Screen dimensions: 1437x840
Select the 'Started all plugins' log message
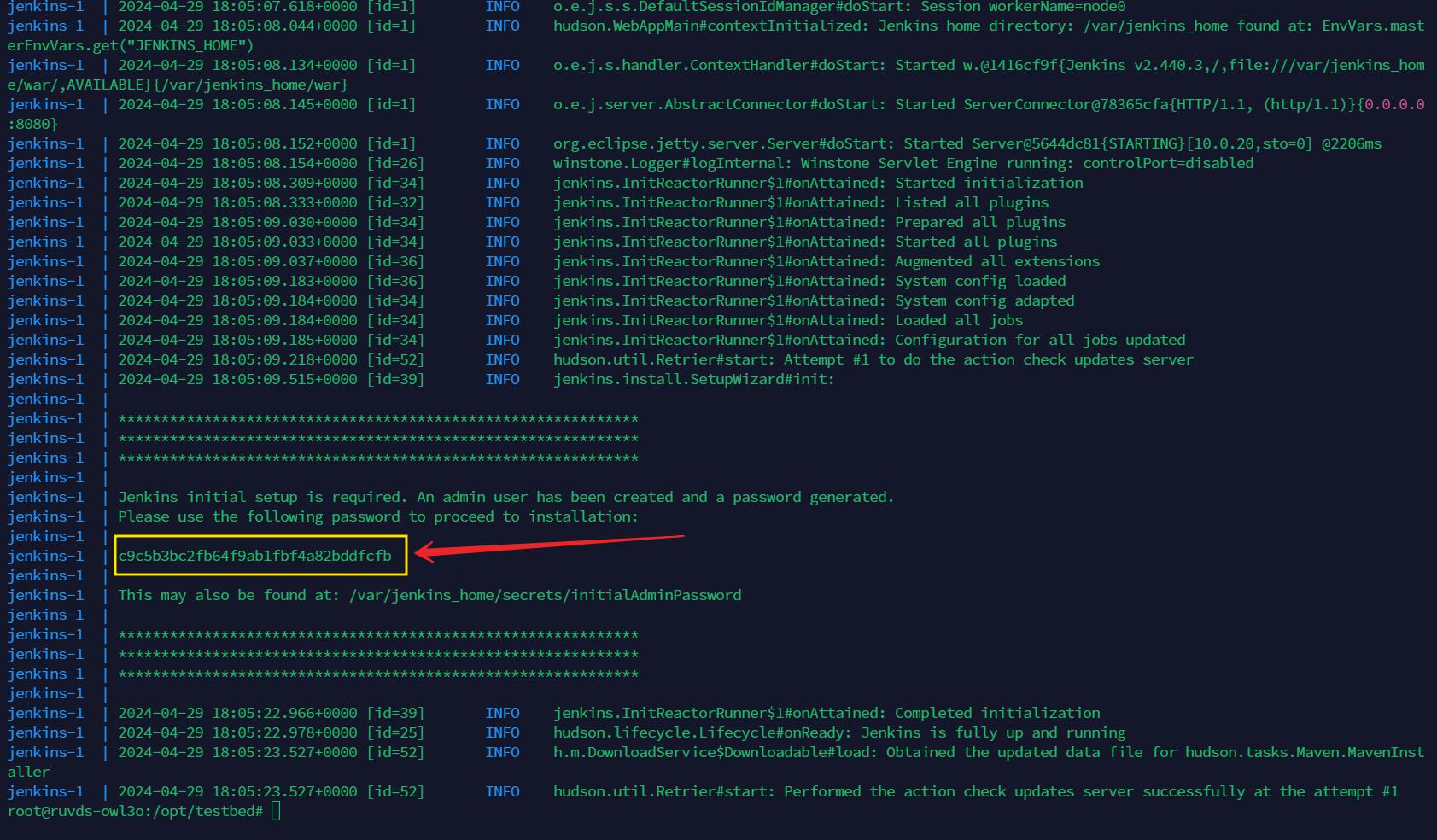pos(976,242)
